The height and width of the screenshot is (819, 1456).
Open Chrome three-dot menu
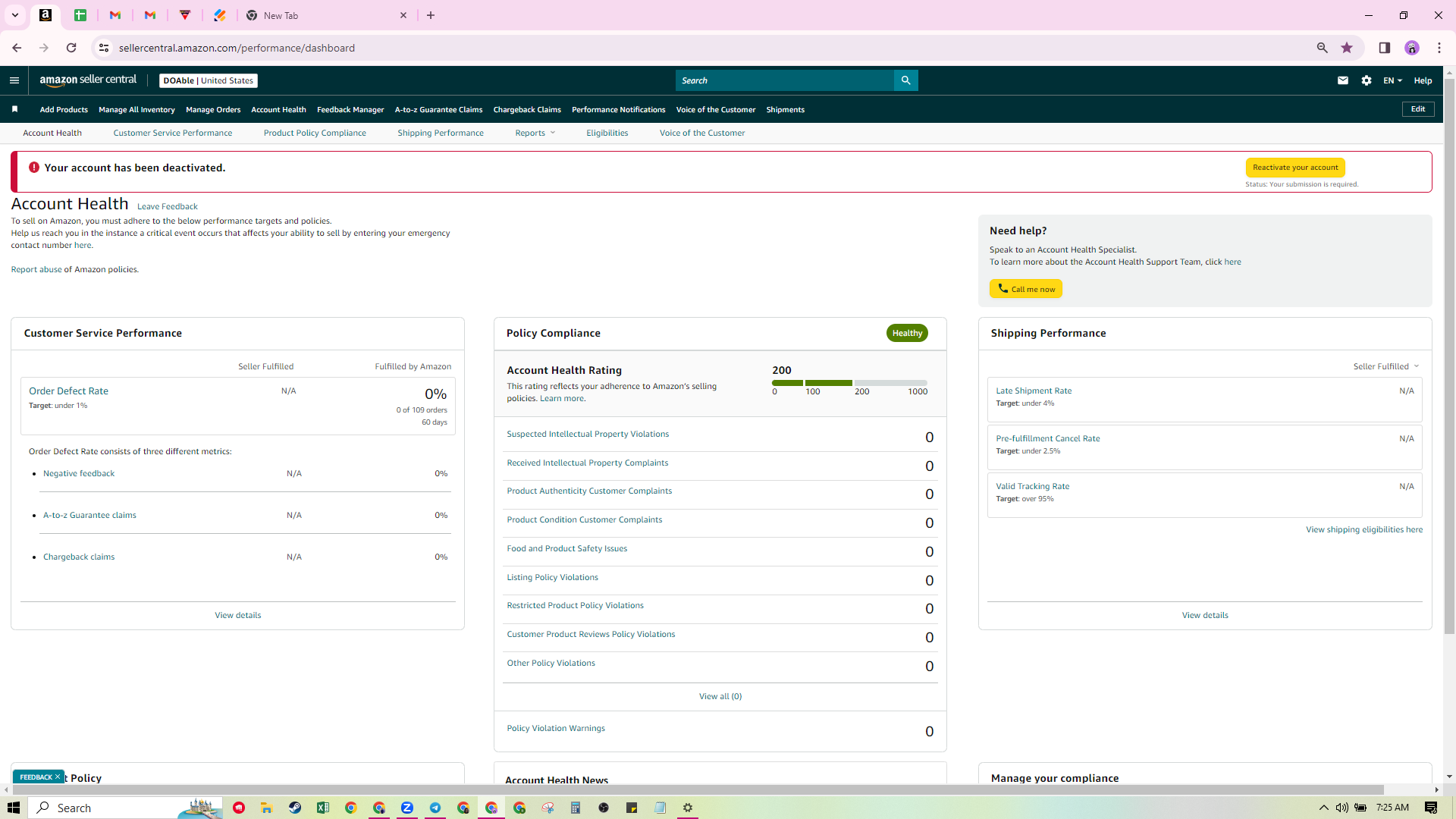pos(1439,48)
